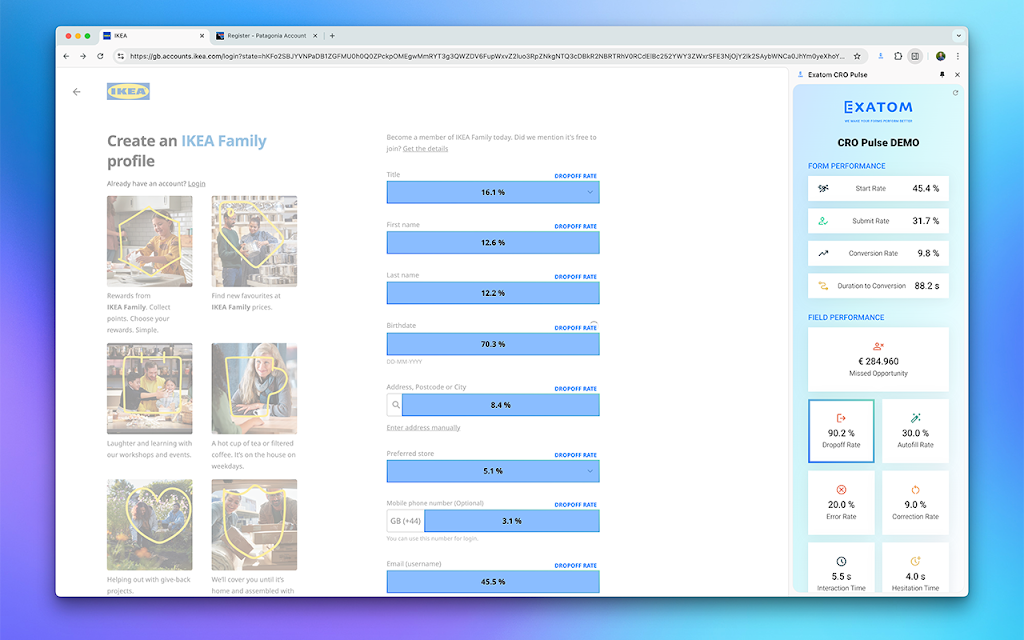Select the Autofill Rate card
Viewport: 1024px width, 640px height.
915,431
